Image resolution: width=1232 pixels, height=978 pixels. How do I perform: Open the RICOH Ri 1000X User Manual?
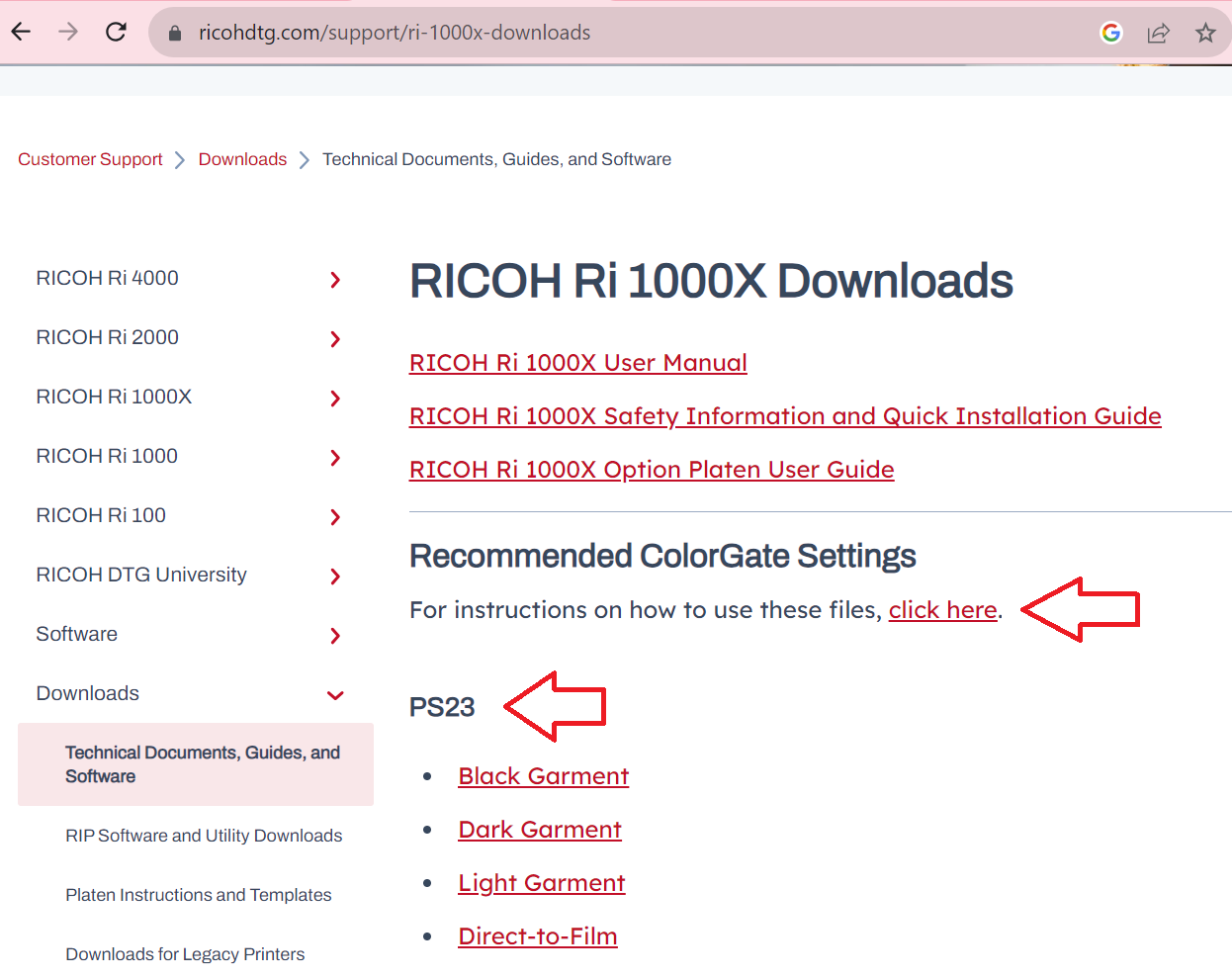tap(578, 362)
